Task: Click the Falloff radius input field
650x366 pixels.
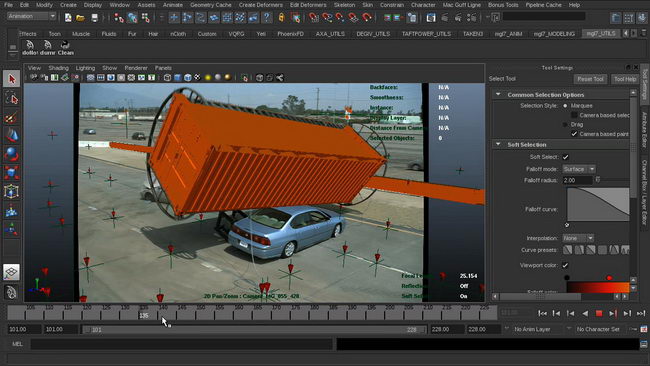Action: click(577, 180)
